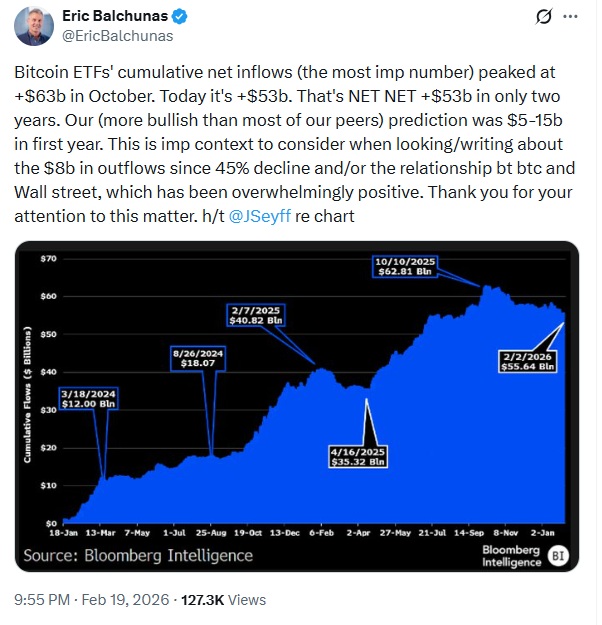Screen dimensions: 602x625
Task: Click the 4/16/2025 $35.32 Bln label
Action: (x=357, y=456)
